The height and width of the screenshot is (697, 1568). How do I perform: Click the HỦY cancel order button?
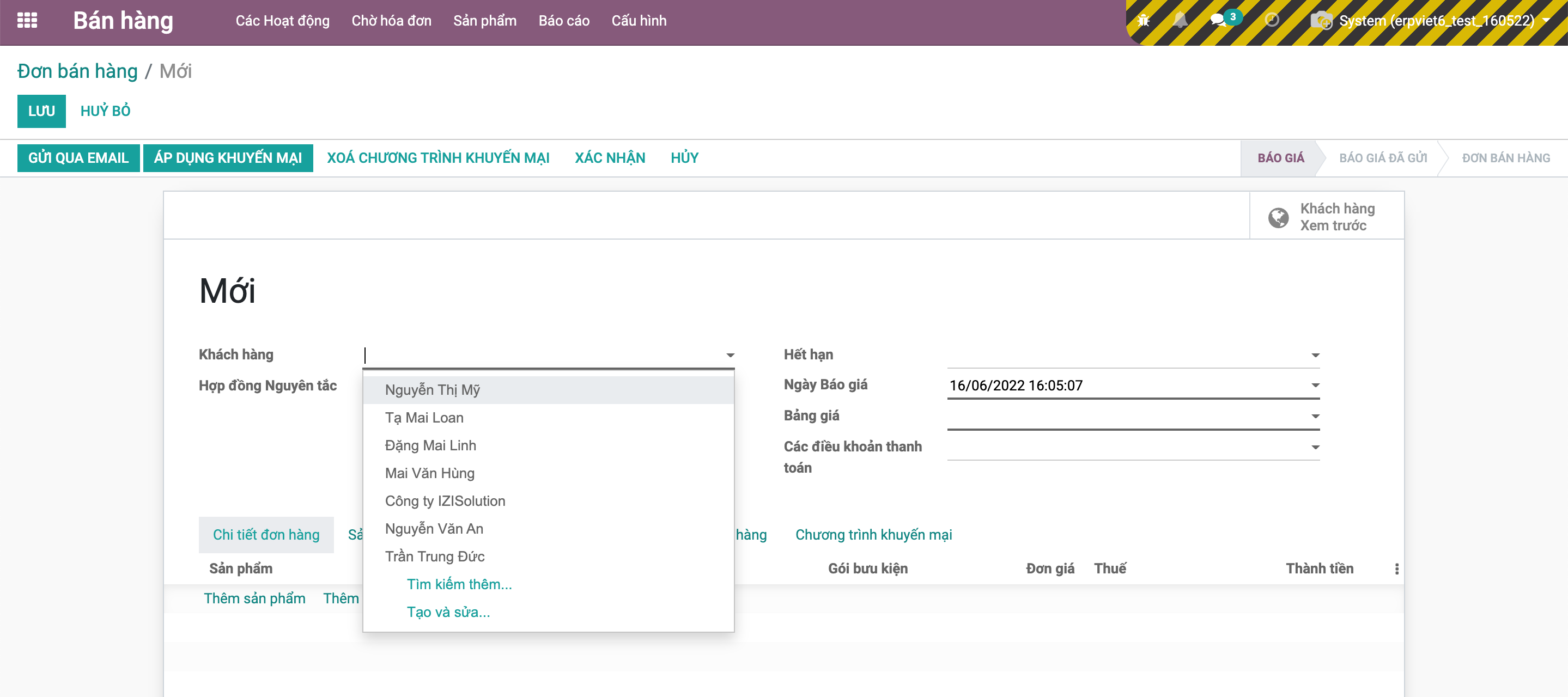point(684,158)
